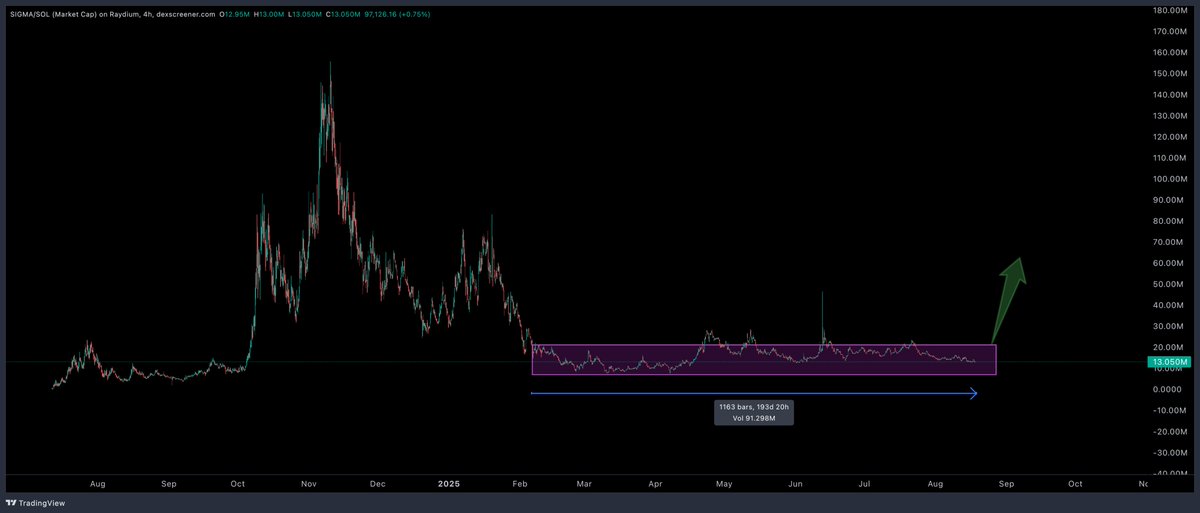Click the 70.00M price axis label
This screenshot has height=513, width=1200.
point(1166,242)
